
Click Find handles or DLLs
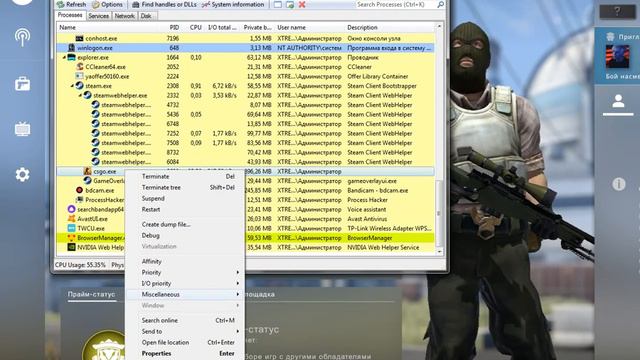click(x=164, y=4)
